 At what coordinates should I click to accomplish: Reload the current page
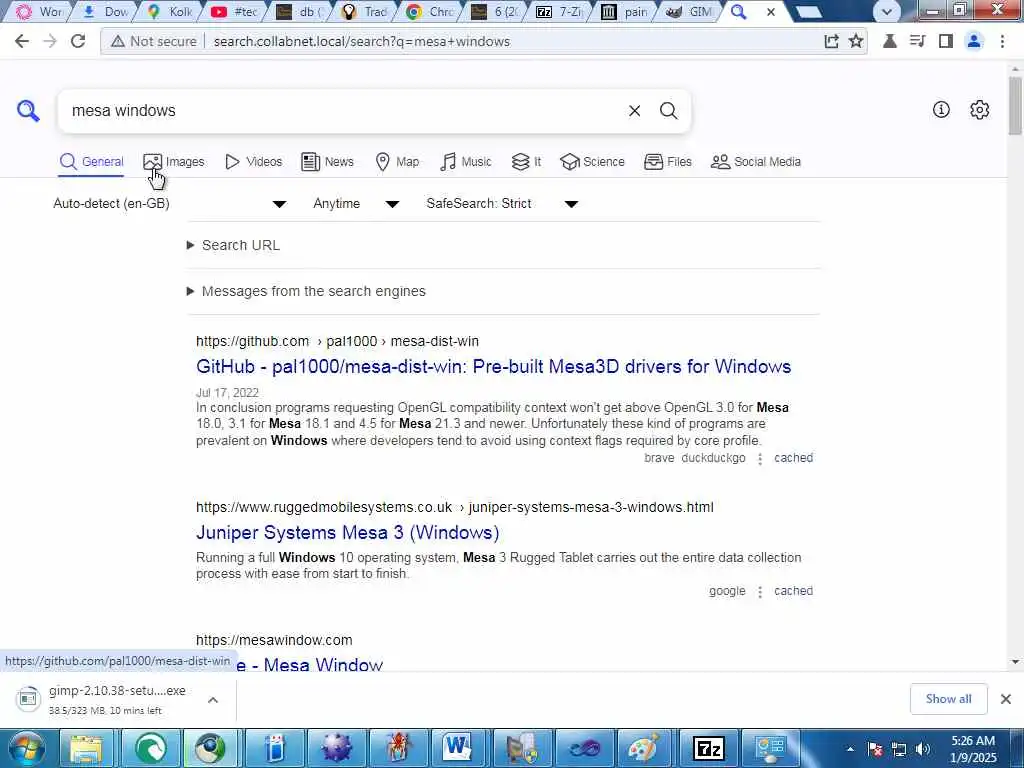pos(78,41)
